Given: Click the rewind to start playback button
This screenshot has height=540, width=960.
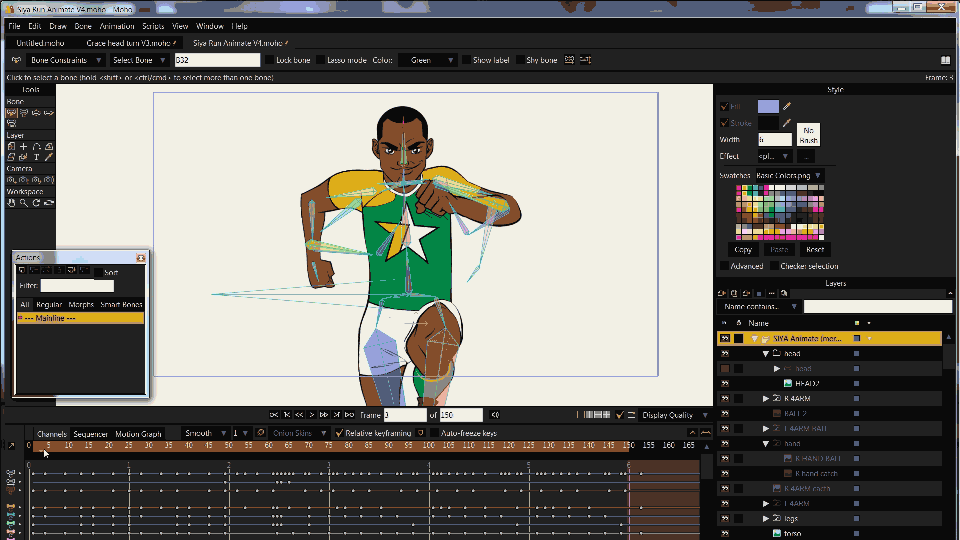Looking at the screenshot, I should (274, 415).
